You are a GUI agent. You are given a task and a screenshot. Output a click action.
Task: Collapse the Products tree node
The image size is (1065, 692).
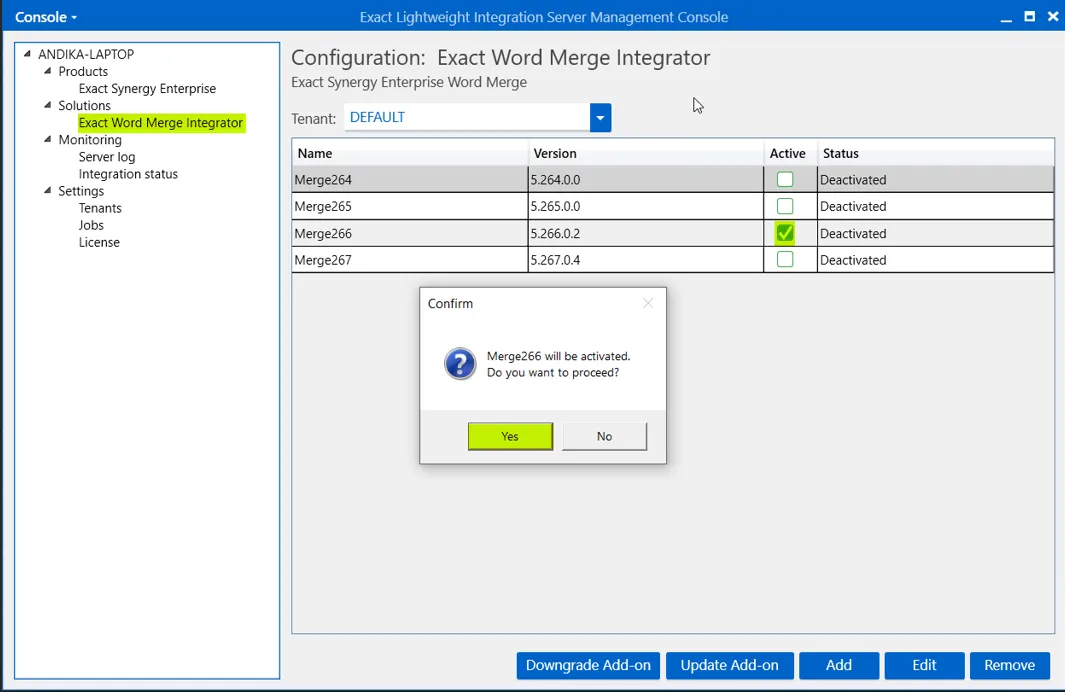(48, 71)
